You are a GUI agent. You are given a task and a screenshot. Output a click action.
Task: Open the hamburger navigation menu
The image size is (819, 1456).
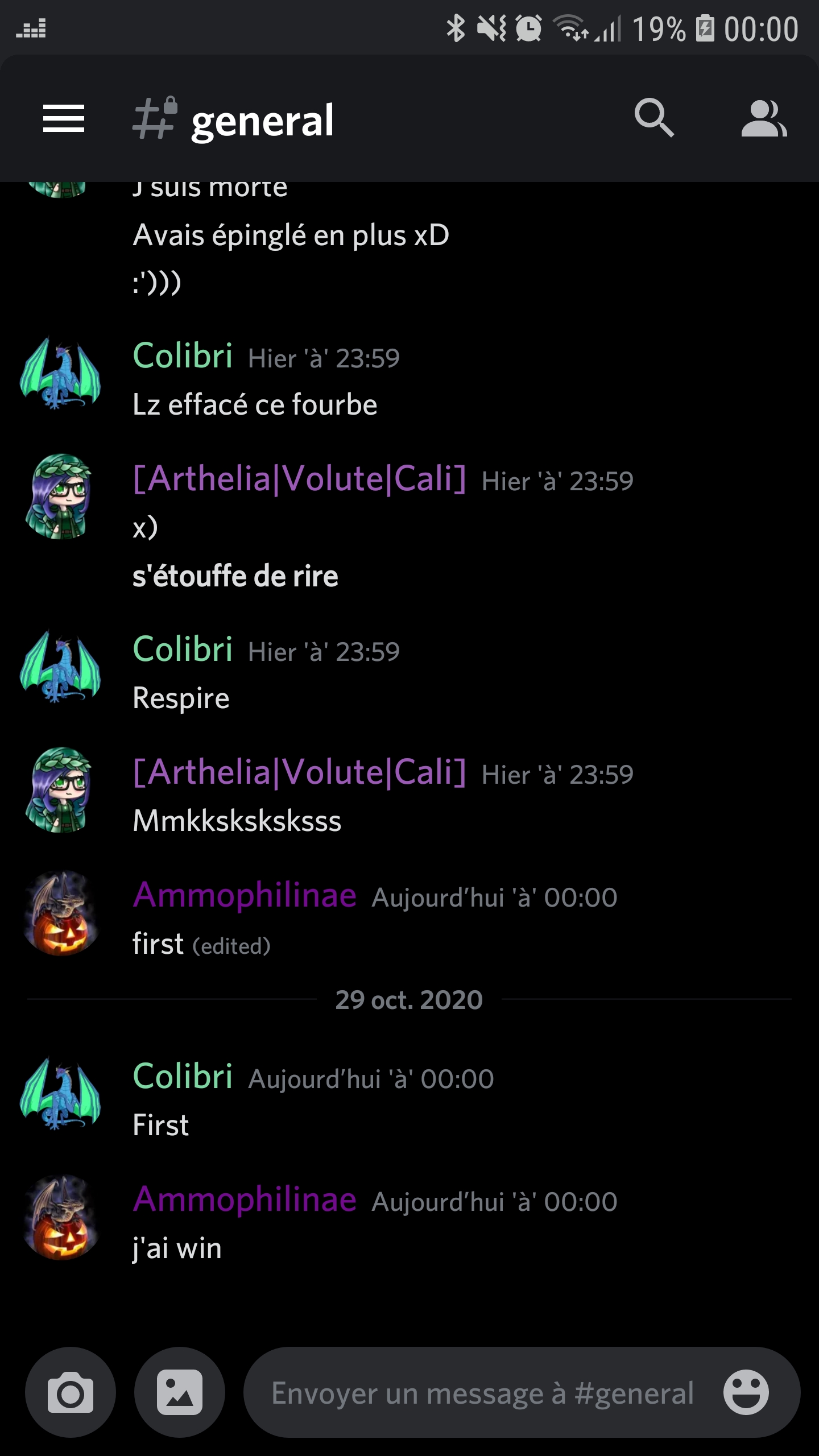pos(64,118)
